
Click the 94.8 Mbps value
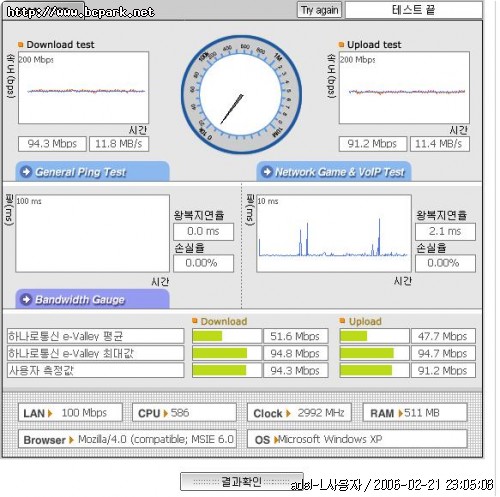(296, 353)
